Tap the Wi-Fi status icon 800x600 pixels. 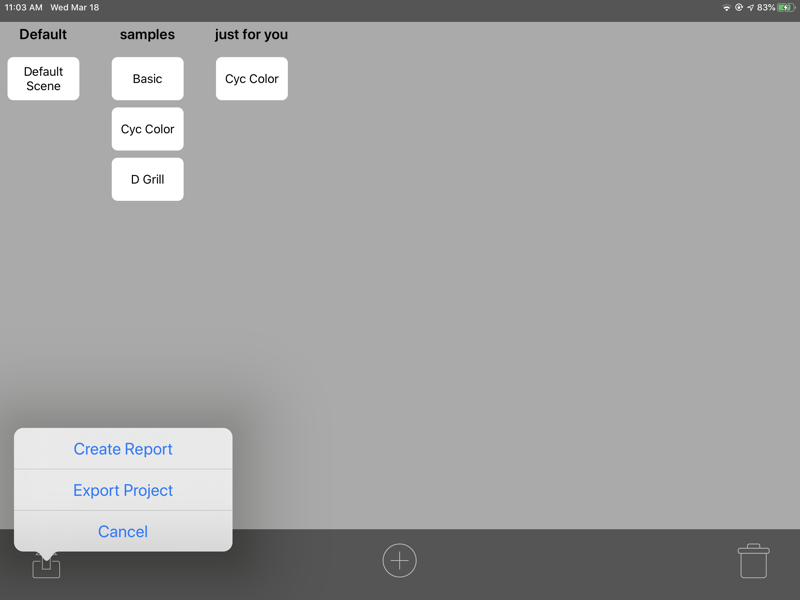(x=726, y=7)
